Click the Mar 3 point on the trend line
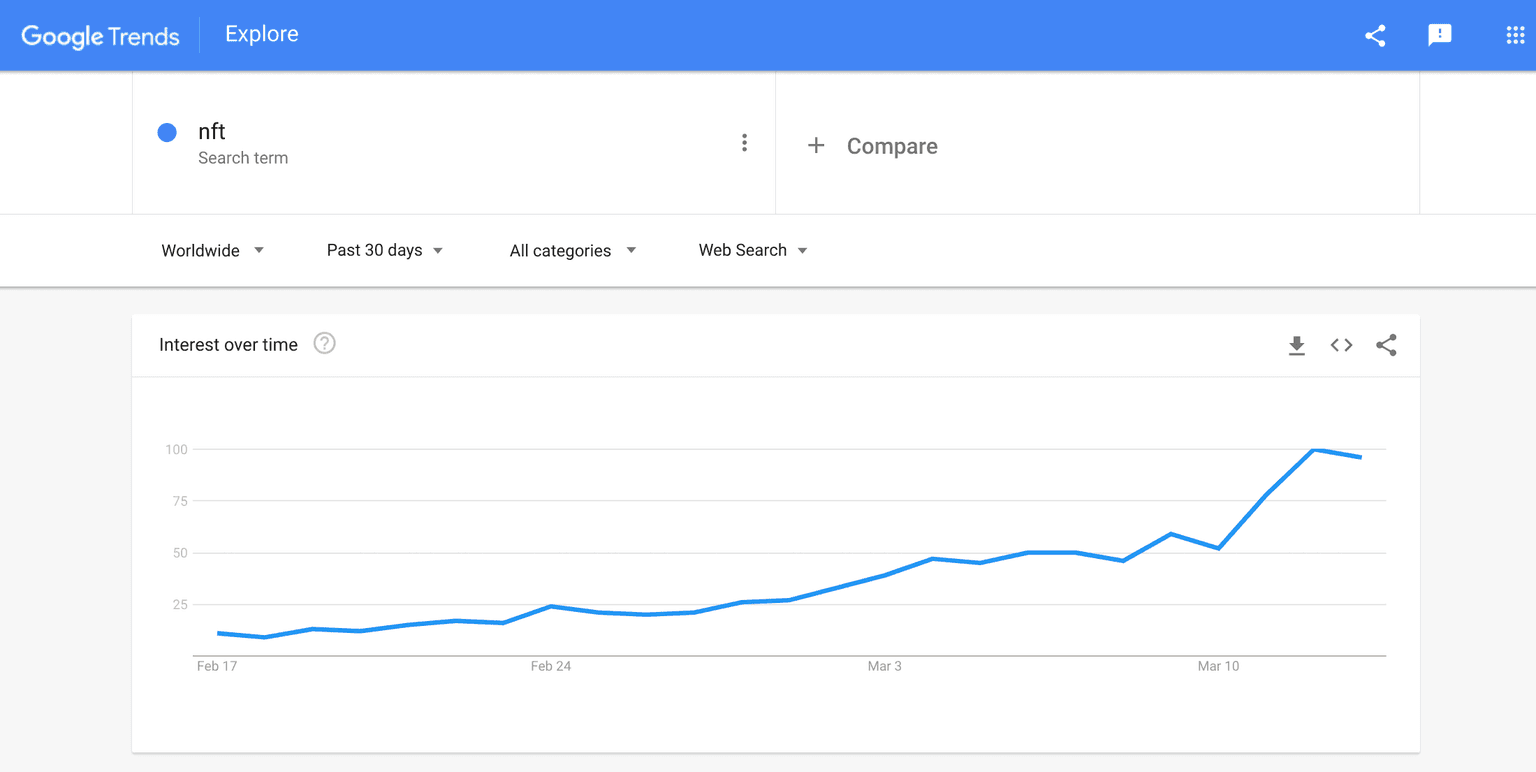1536x772 pixels. [885, 575]
